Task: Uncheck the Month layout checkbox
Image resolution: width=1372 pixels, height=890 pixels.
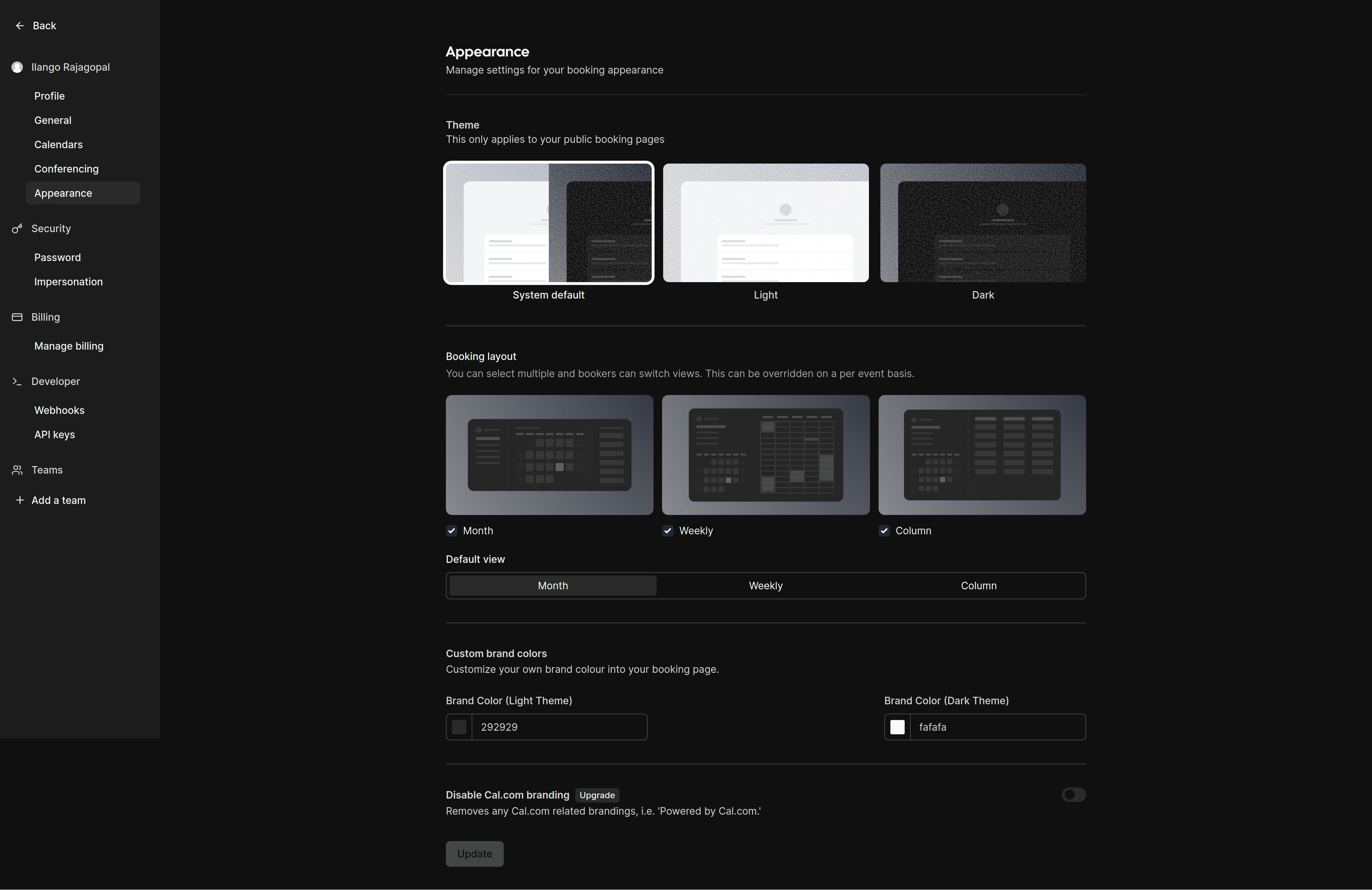Action: click(x=451, y=531)
